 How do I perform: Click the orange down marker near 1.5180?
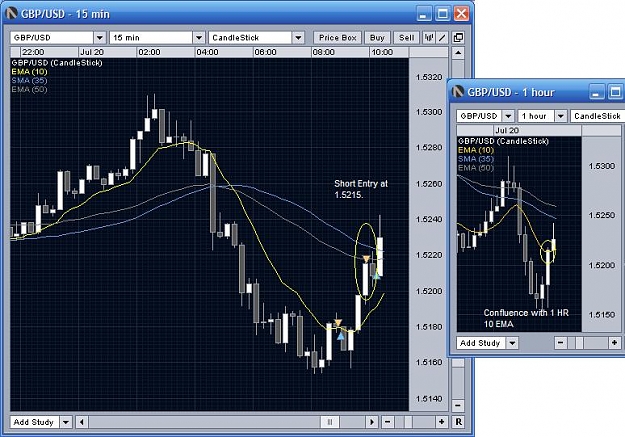pos(338,323)
